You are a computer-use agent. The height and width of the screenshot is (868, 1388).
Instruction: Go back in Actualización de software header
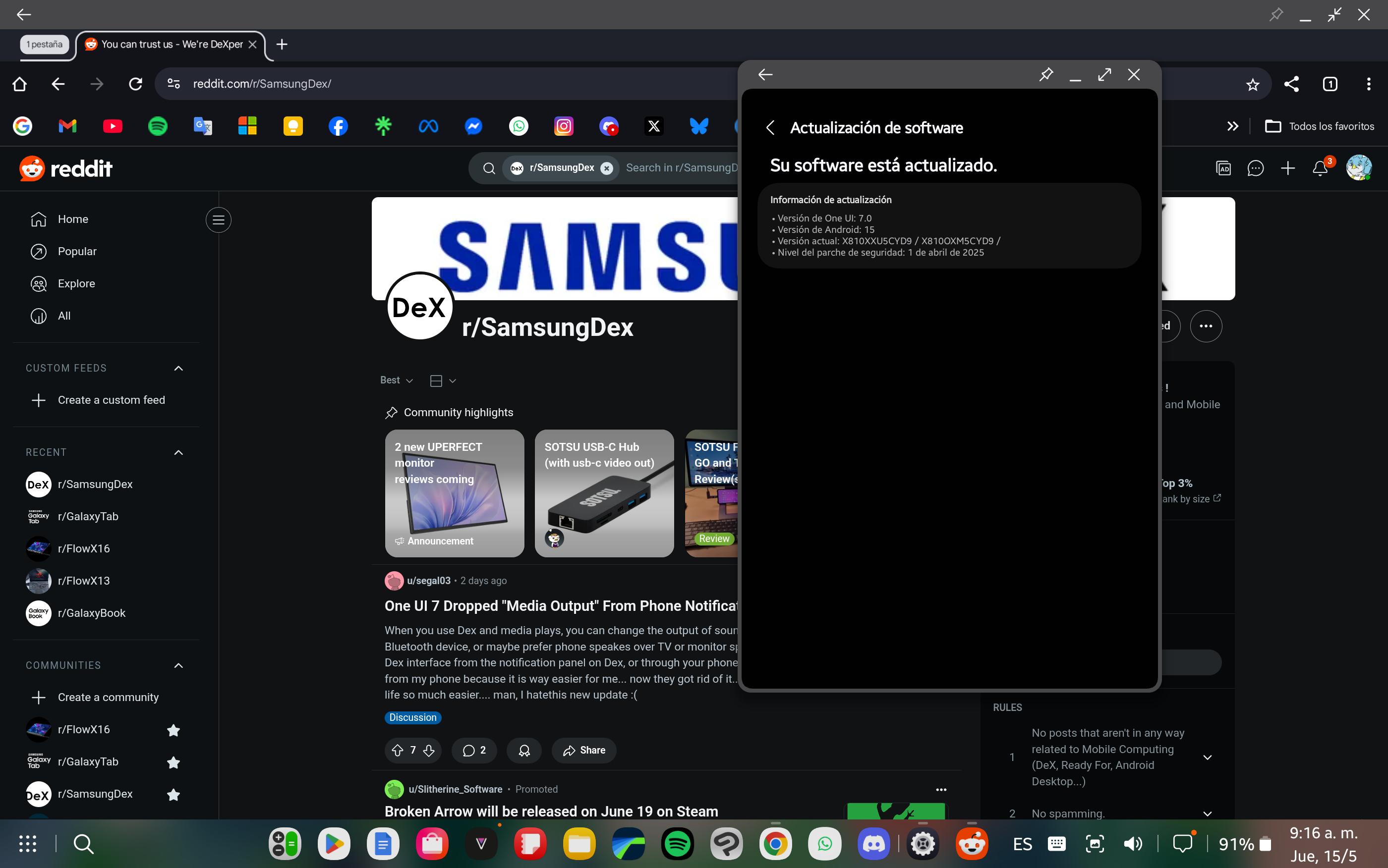tap(770, 127)
